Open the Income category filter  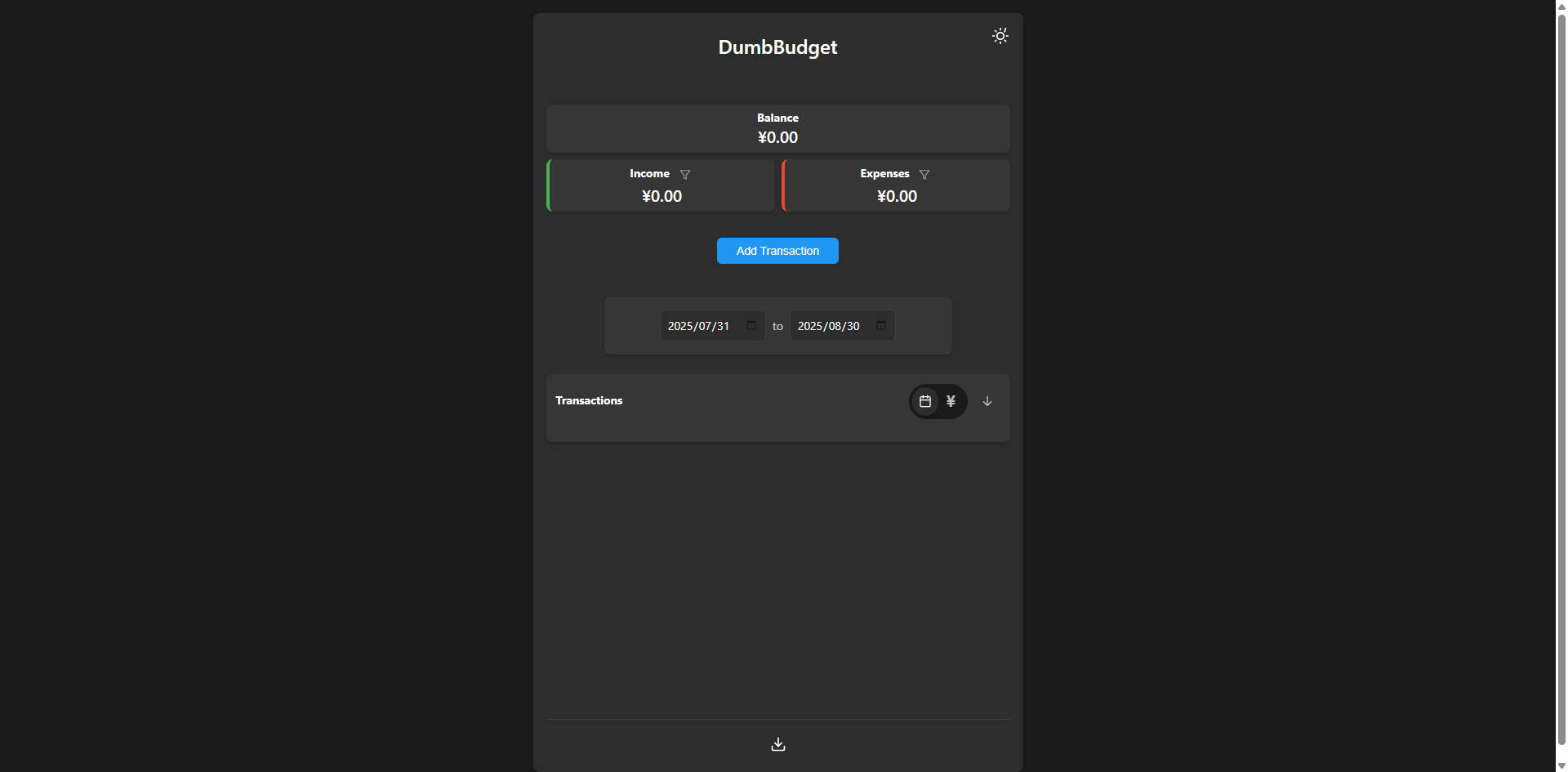(685, 175)
